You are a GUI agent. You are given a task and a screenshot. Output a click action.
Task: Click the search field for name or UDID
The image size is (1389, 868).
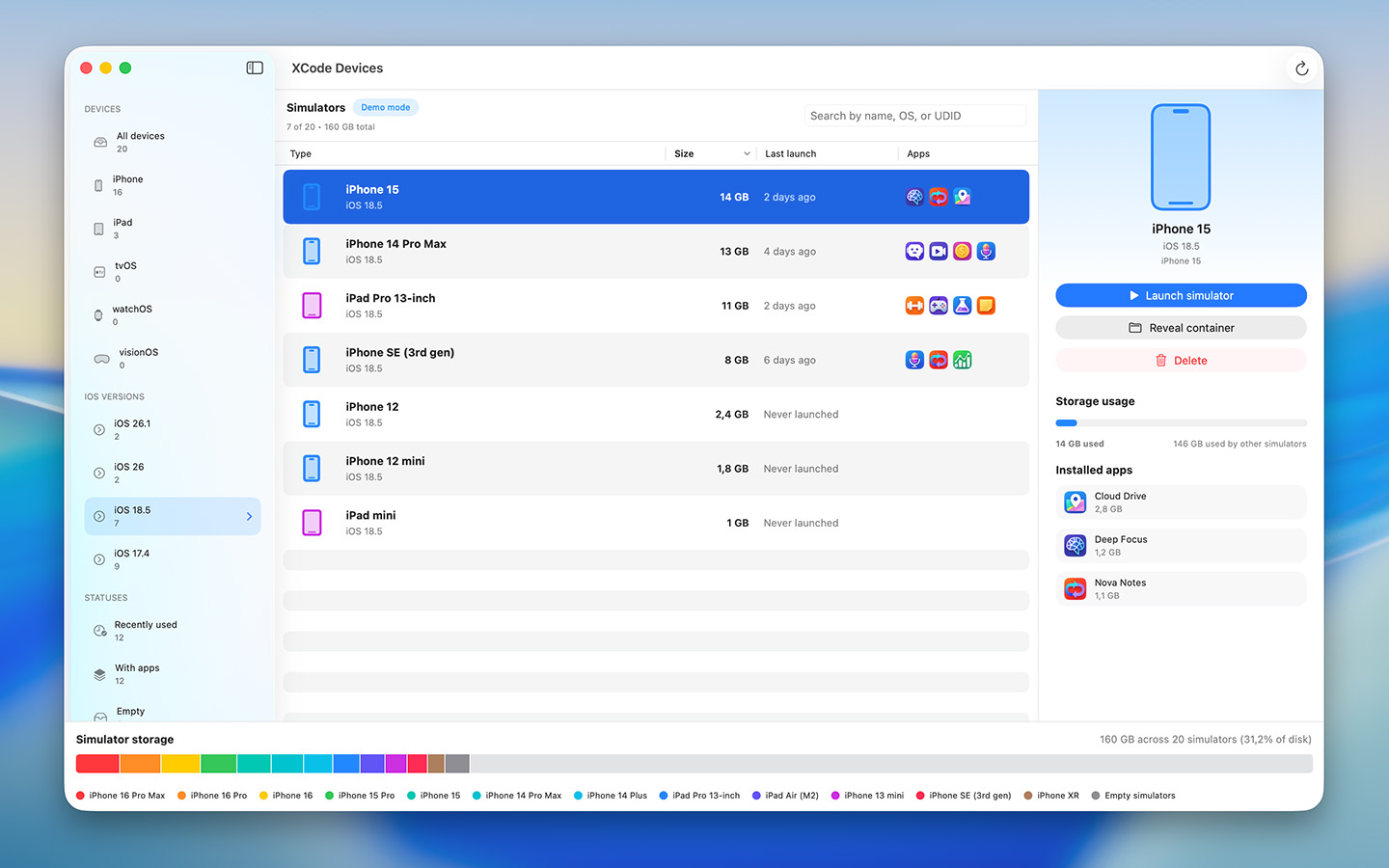(914, 115)
